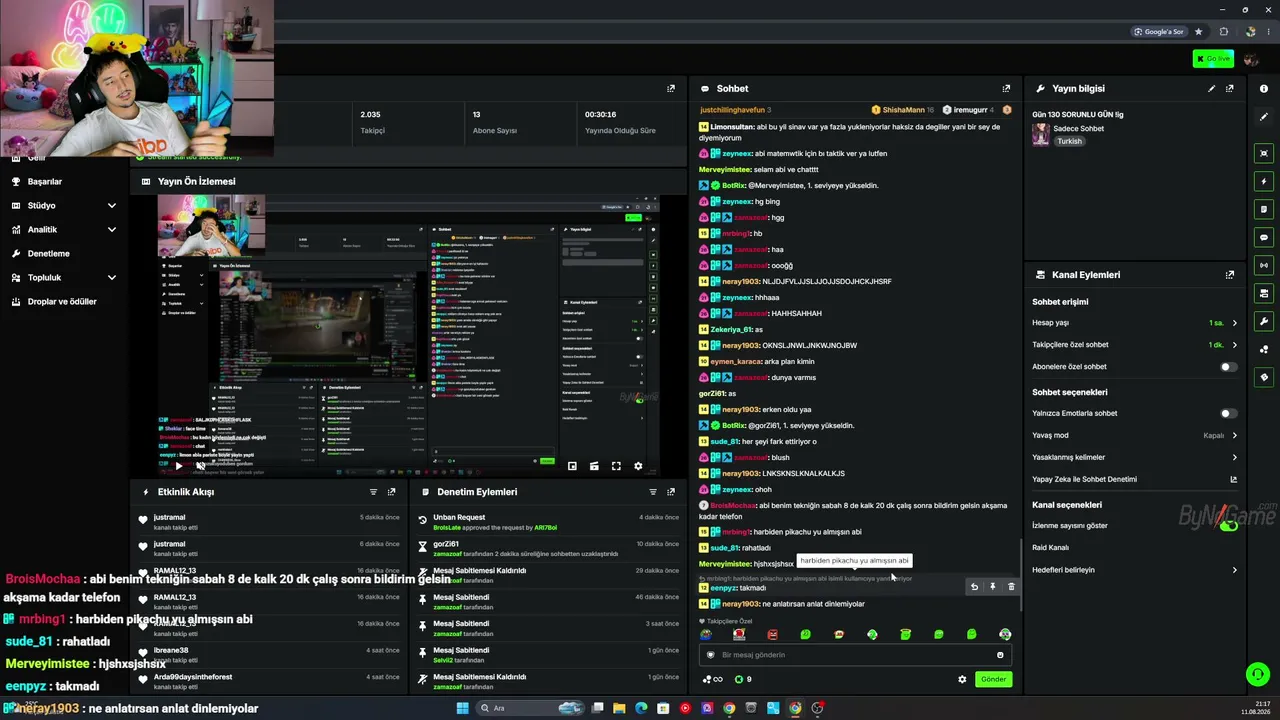Screen dimensions: 1280x720
Task: Click the taskbar Ara search box
Action: click(528, 708)
